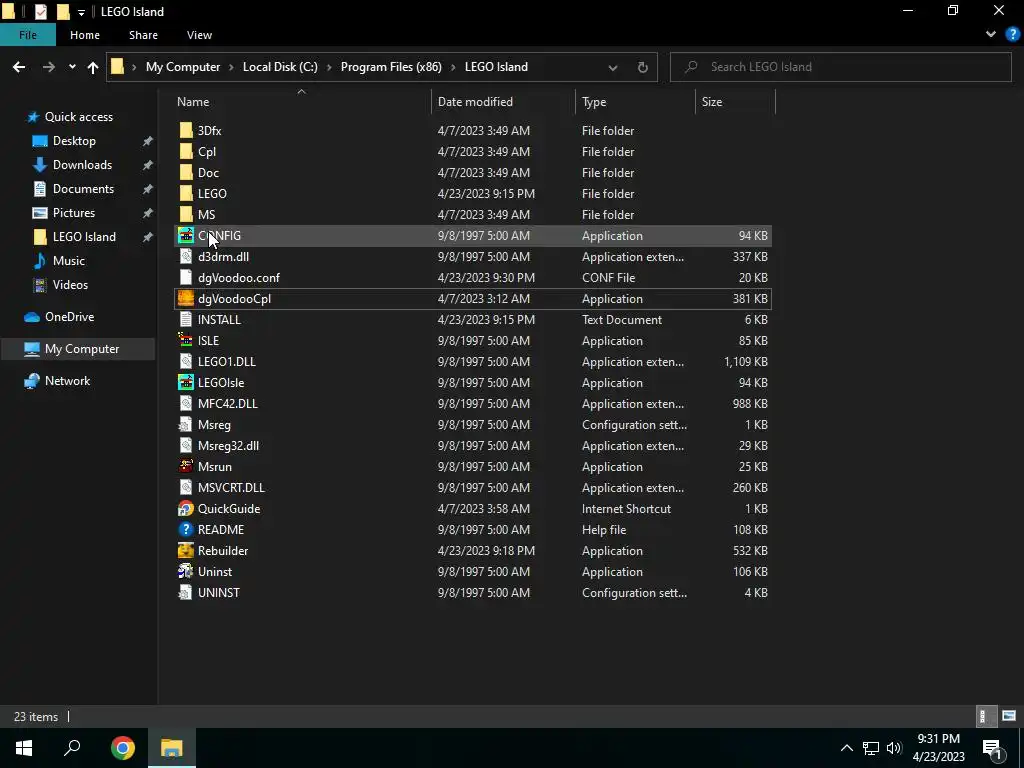Select the UNINST configuration file name
Screen dimensions: 1024x768
(219, 592)
